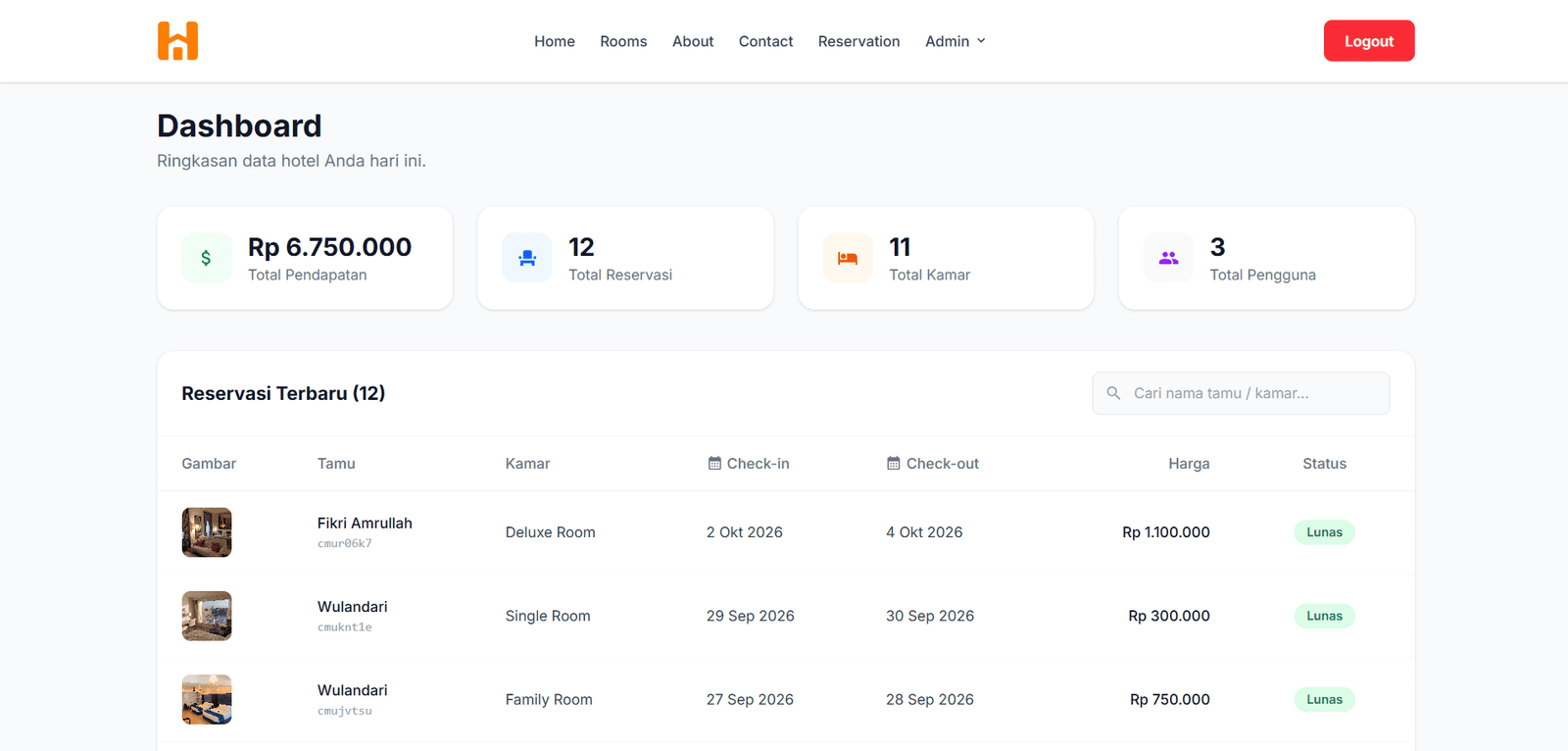Click check-out date 28 Sep 2026
Viewport: 1568px width, 751px height.
coord(930,699)
